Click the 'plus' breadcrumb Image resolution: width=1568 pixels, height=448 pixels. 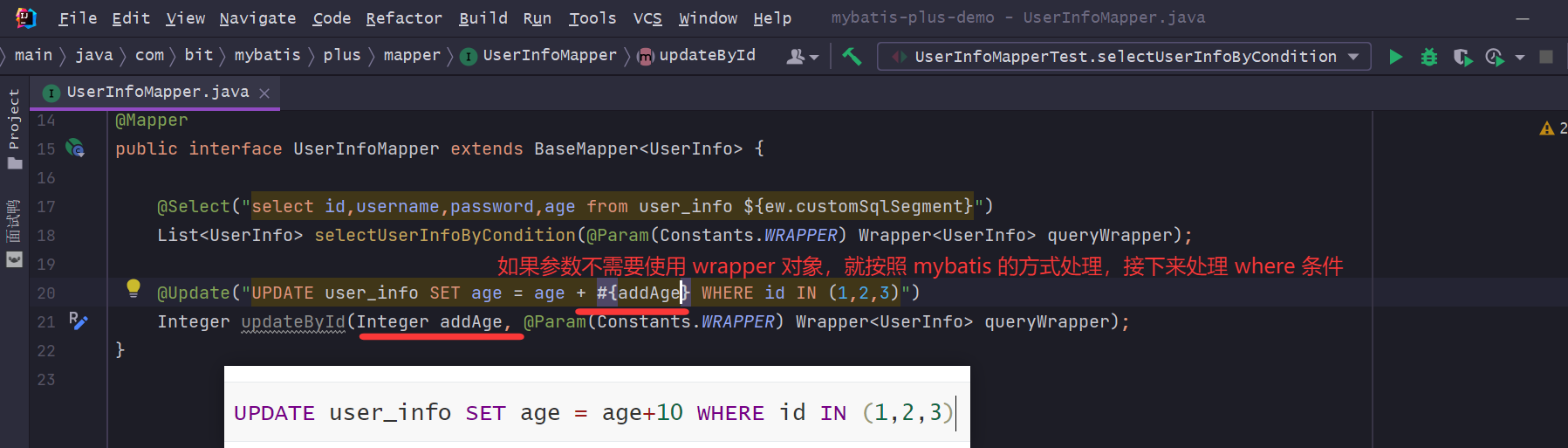point(342,55)
